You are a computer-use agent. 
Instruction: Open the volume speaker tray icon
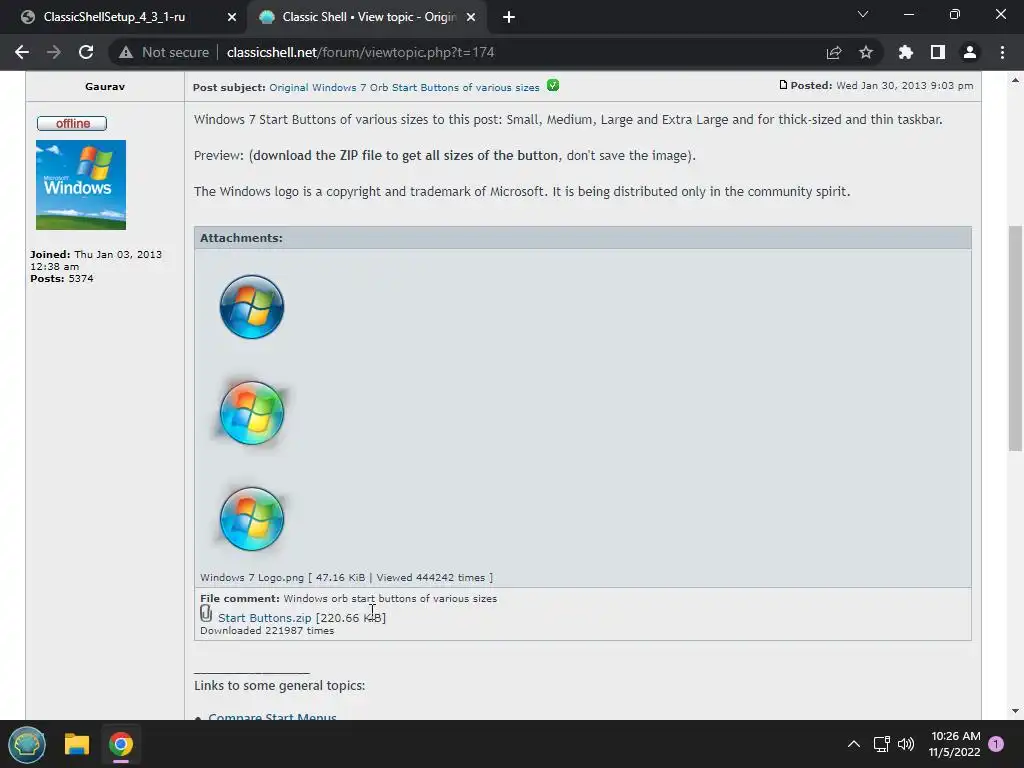906,744
